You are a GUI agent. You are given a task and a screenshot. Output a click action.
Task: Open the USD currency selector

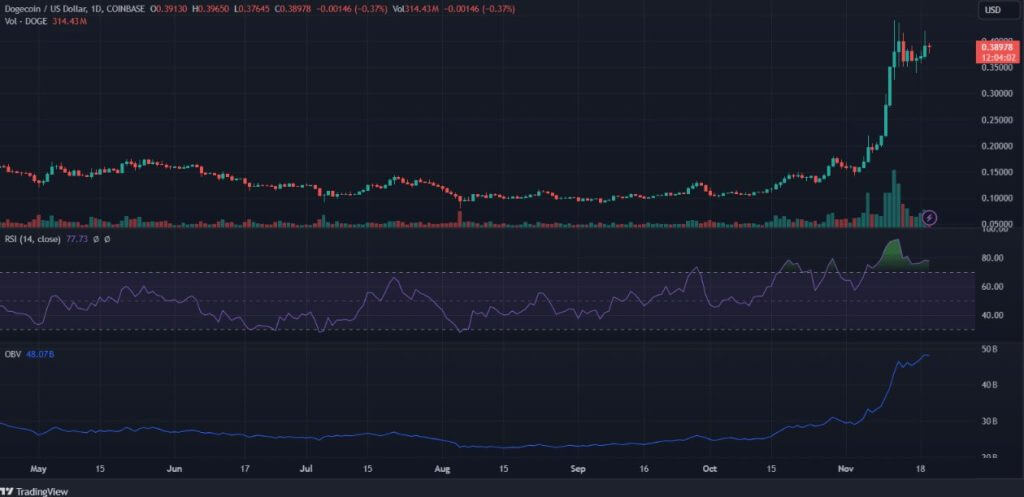(x=997, y=10)
